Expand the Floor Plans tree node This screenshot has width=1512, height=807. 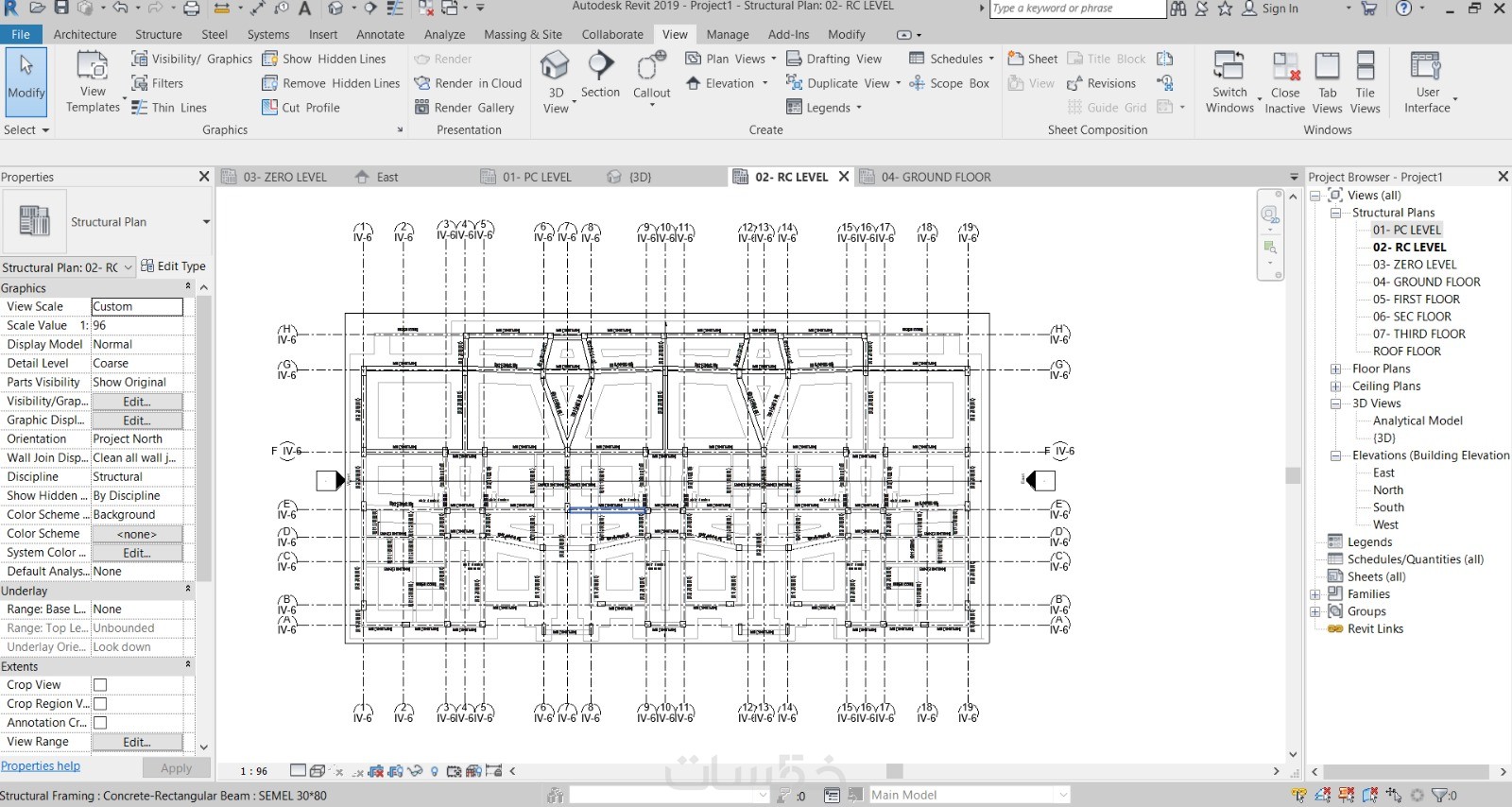pyautogui.click(x=1336, y=369)
